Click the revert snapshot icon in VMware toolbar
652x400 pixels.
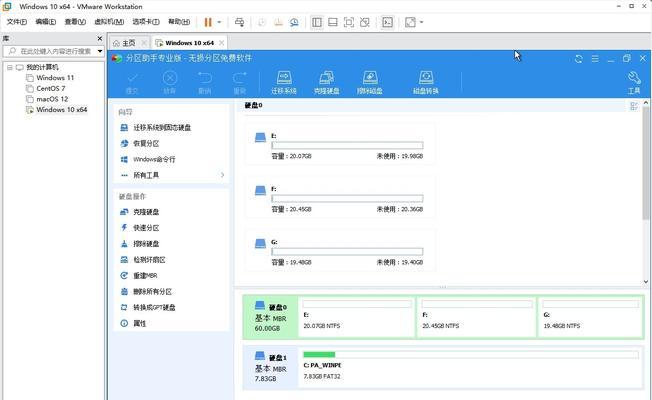click(278, 22)
